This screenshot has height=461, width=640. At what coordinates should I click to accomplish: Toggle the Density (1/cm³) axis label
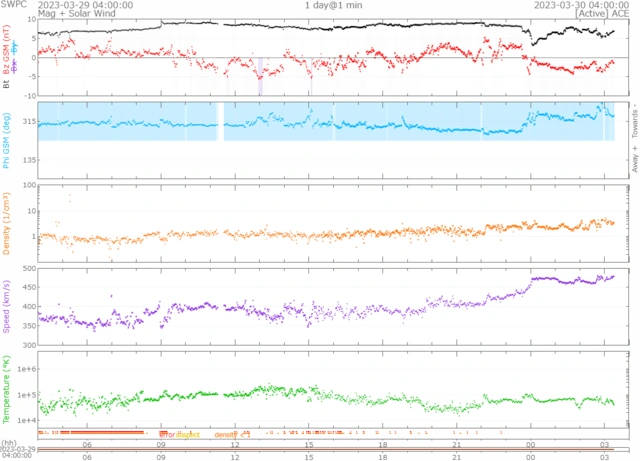(x=6, y=223)
